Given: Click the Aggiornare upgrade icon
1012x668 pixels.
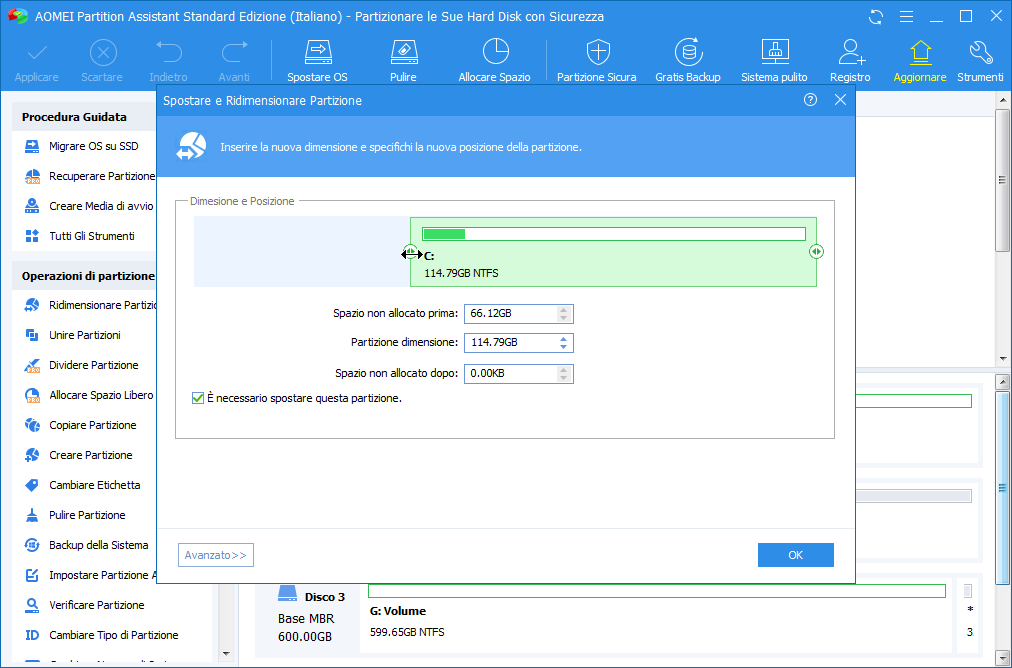Looking at the screenshot, I should click(920, 62).
